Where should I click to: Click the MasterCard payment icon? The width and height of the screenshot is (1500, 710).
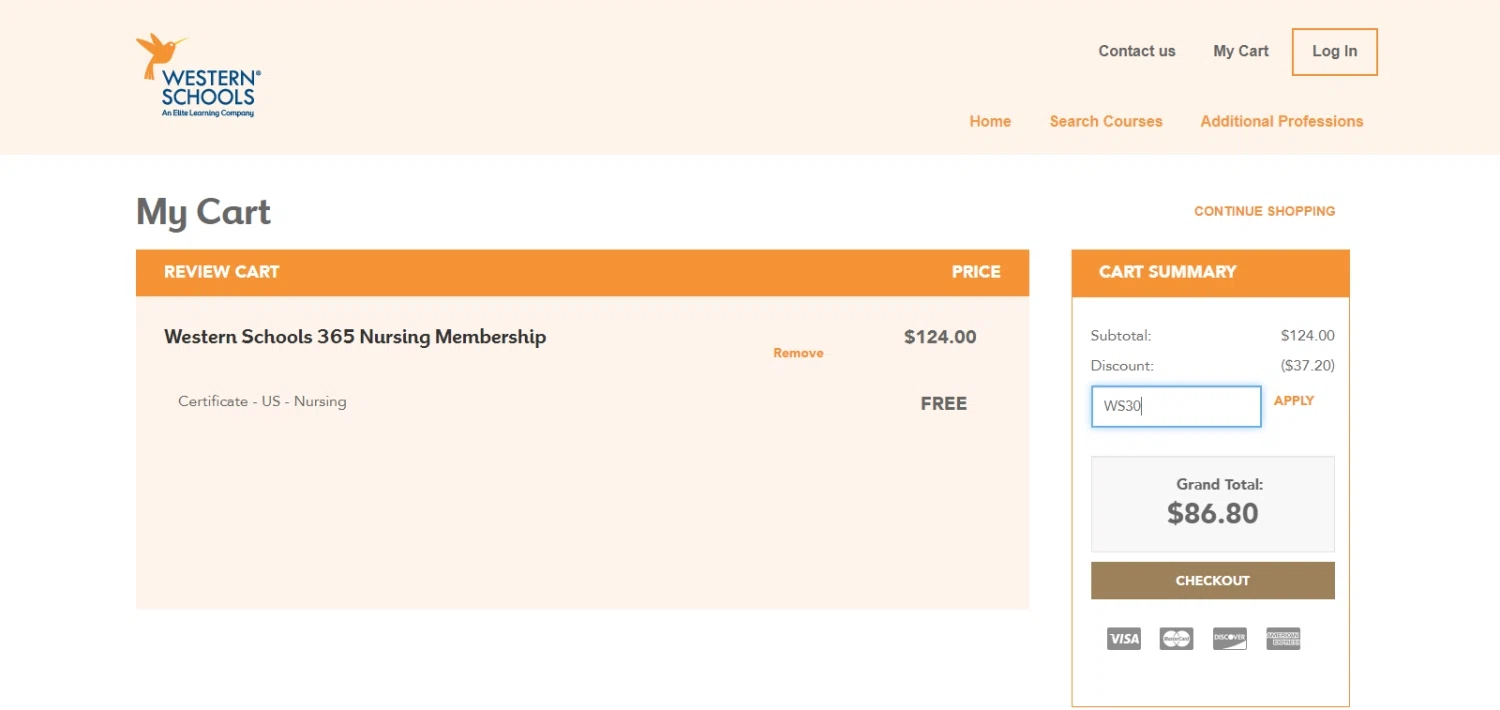(1176, 639)
